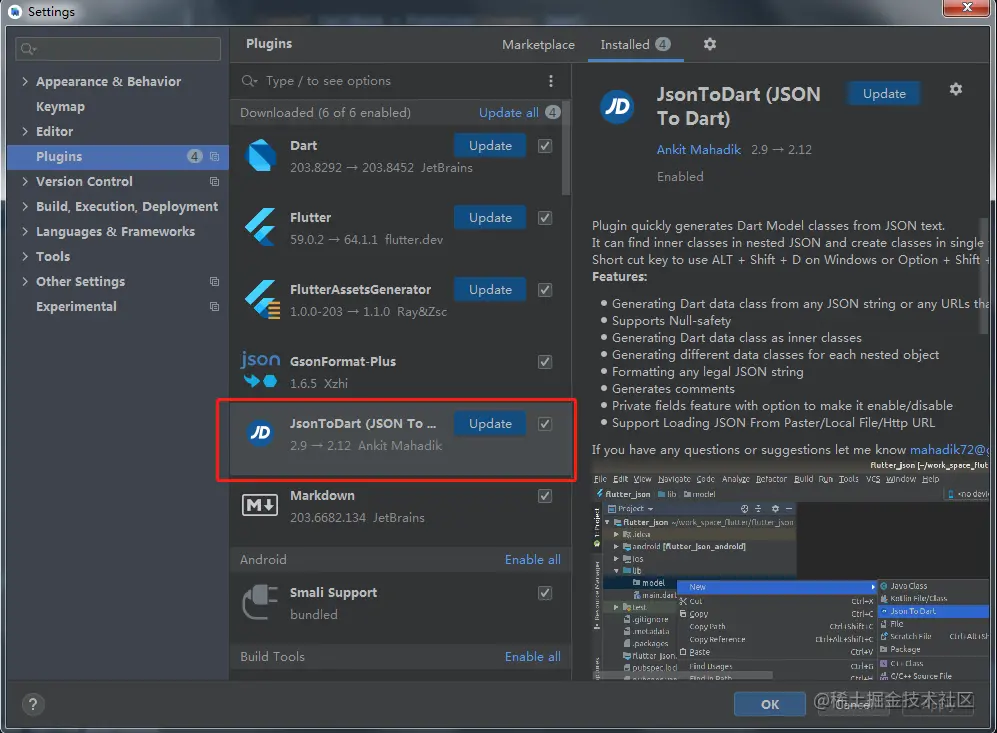Click the plugin search magnifier icon
This screenshot has width=997, height=733.
(x=249, y=81)
